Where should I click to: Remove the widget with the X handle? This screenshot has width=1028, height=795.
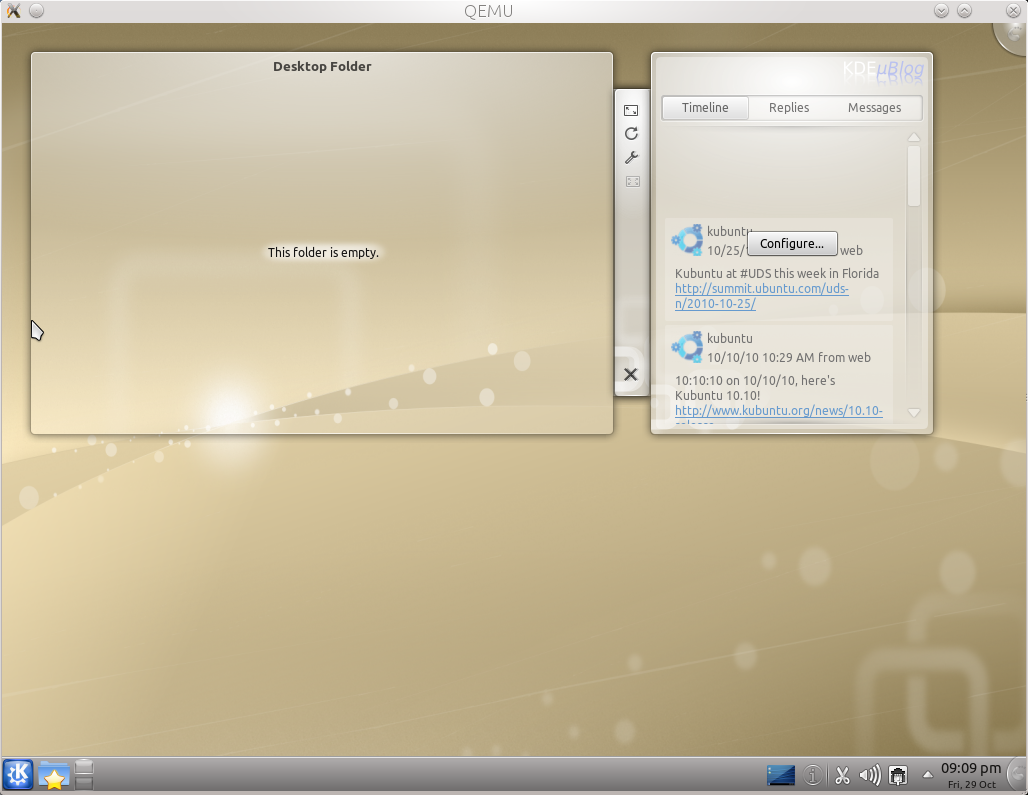point(631,374)
